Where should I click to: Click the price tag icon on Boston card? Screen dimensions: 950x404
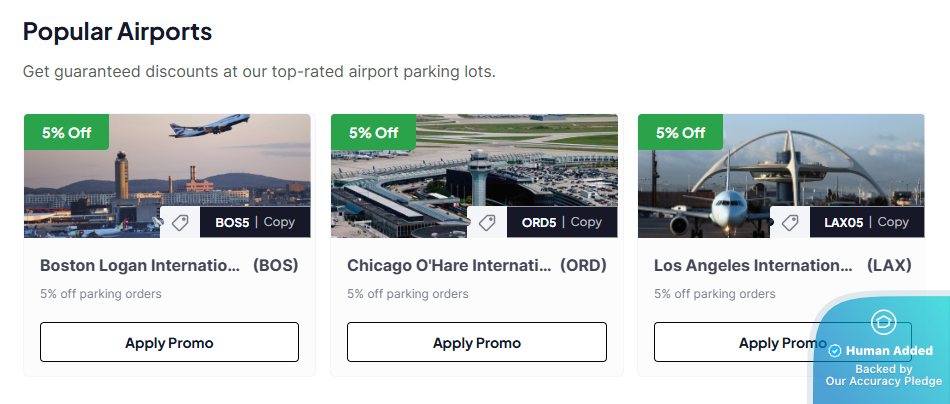[x=180, y=223]
